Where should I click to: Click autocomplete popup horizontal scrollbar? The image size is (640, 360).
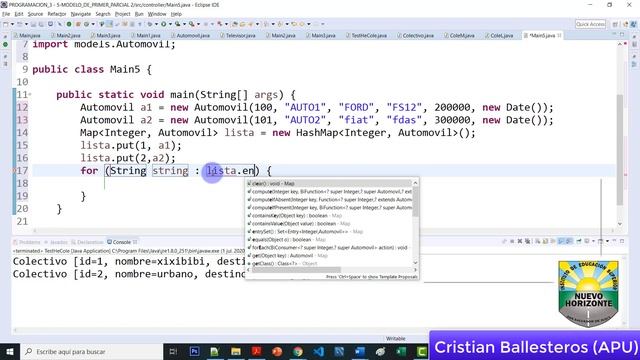(296, 270)
